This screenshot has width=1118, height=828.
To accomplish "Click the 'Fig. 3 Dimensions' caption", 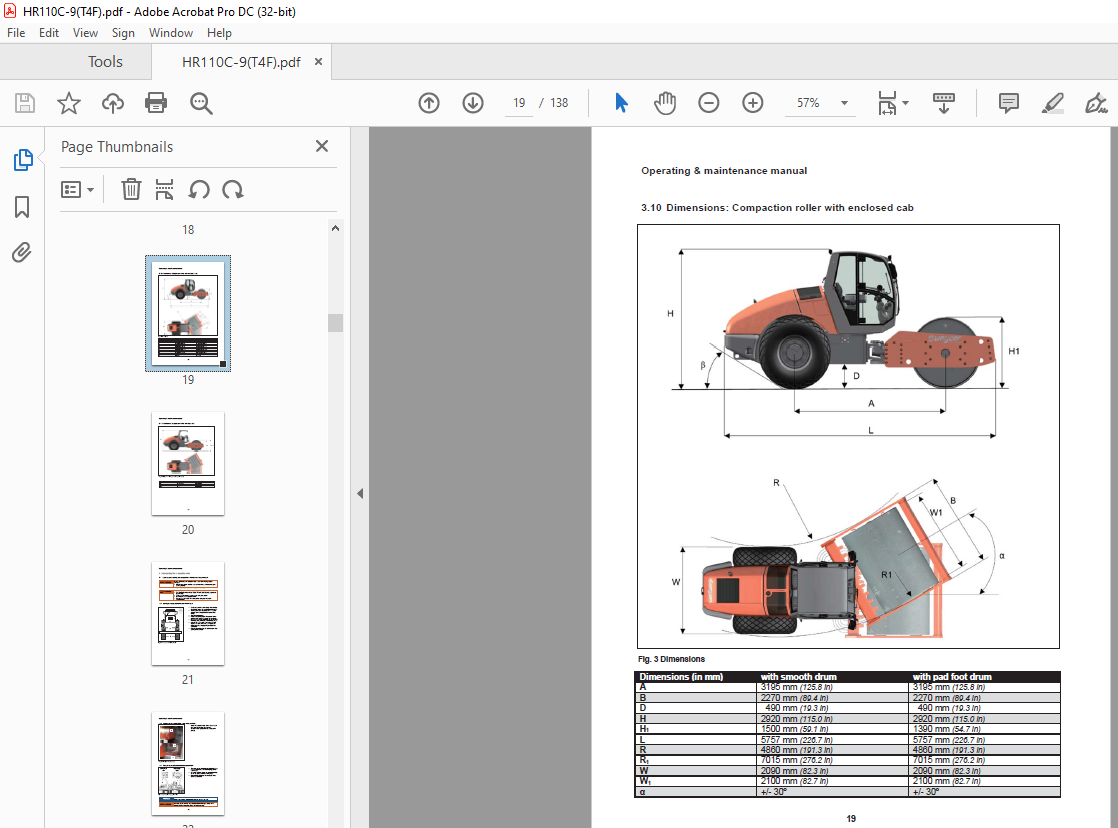I will click(671, 660).
